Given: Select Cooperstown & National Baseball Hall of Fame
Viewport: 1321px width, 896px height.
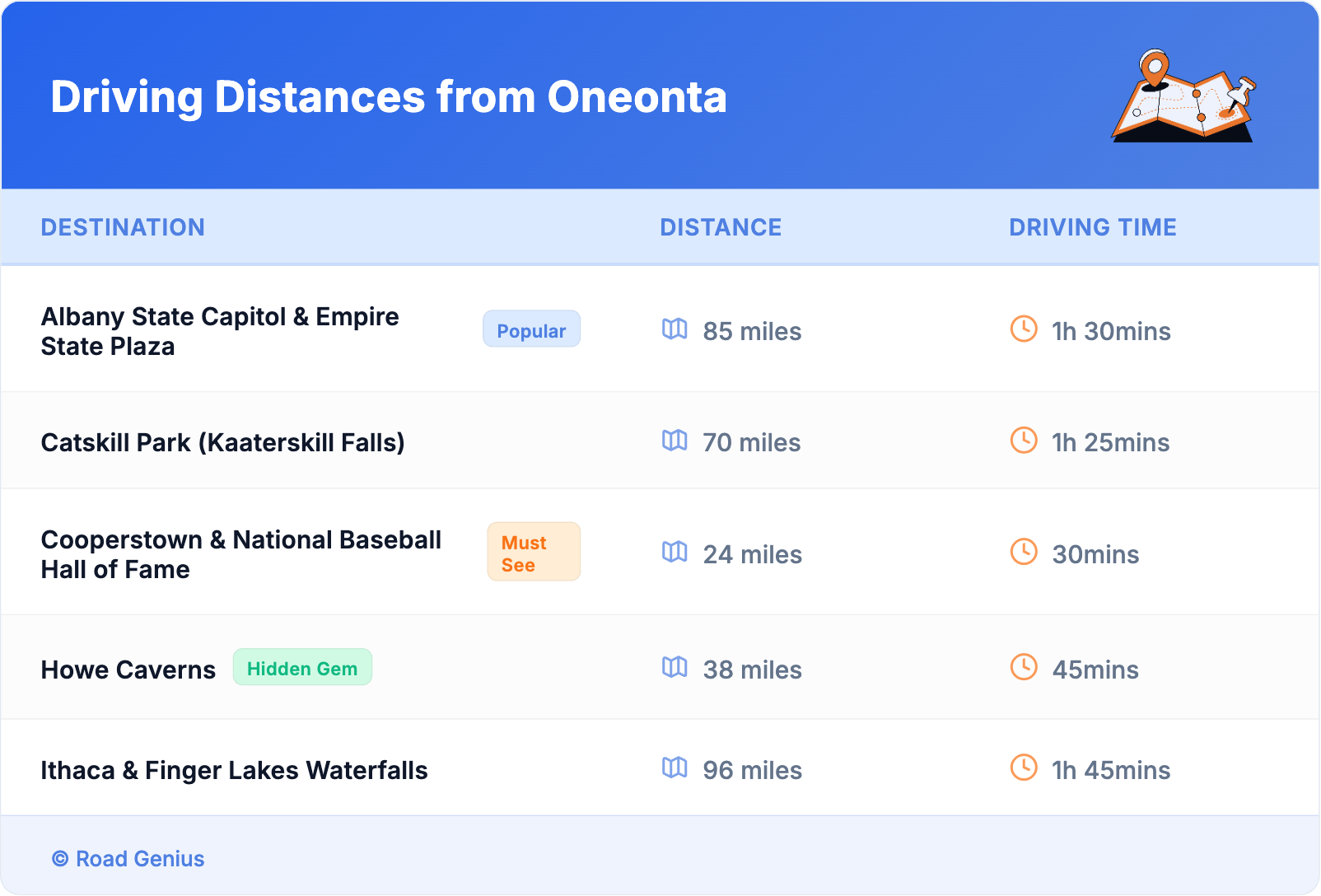Looking at the screenshot, I should pyautogui.click(x=241, y=554).
